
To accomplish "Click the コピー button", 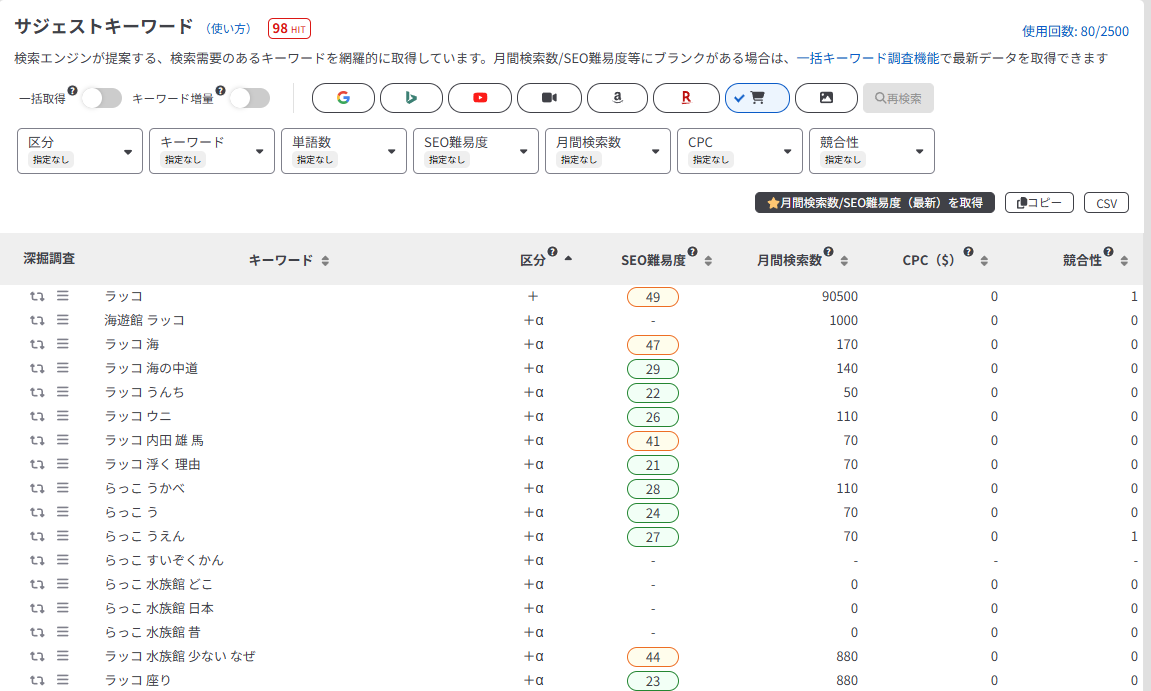I will [1039, 203].
